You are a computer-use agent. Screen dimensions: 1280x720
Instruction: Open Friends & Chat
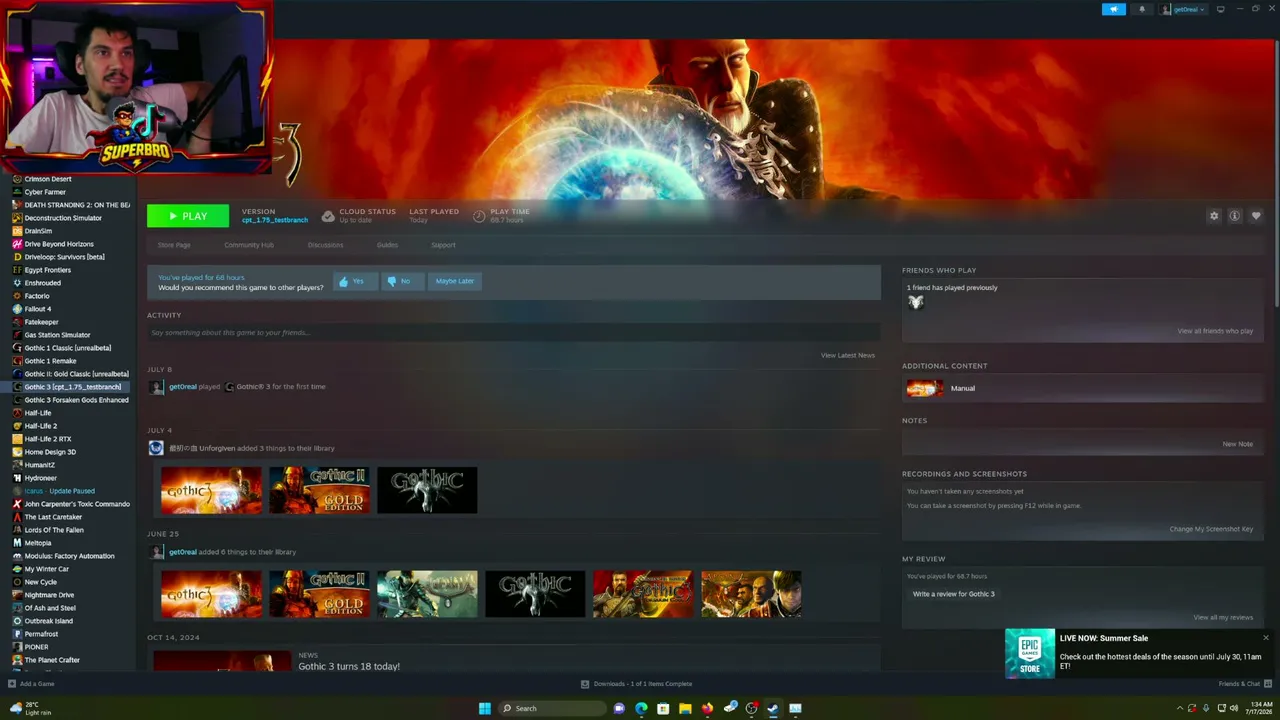[x=1243, y=684]
